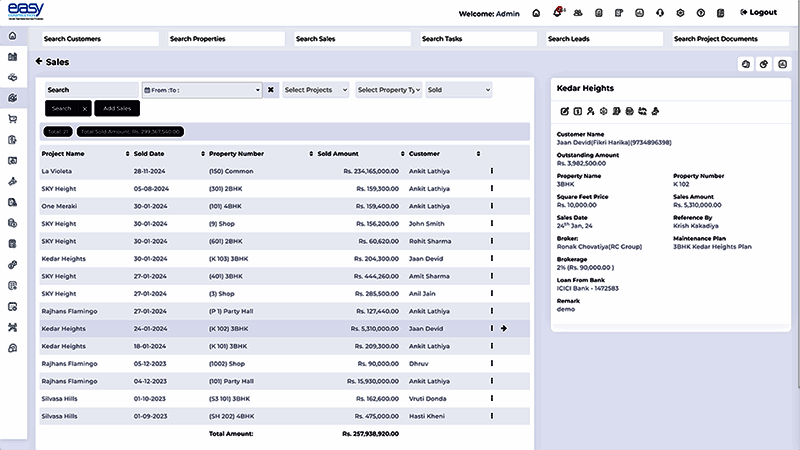
Task: Open the active sales chart icon in sidebar
Action: coord(13,98)
